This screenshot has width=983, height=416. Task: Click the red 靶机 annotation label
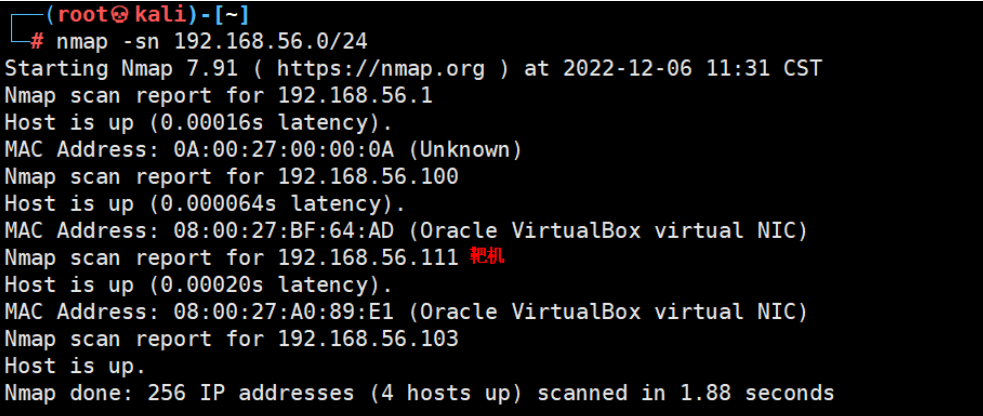(x=487, y=257)
